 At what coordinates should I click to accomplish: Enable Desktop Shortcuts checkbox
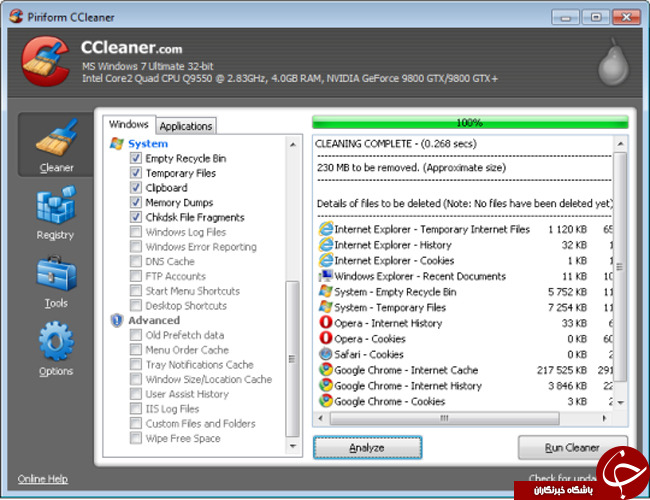pyautogui.click(x=136, y=305)
